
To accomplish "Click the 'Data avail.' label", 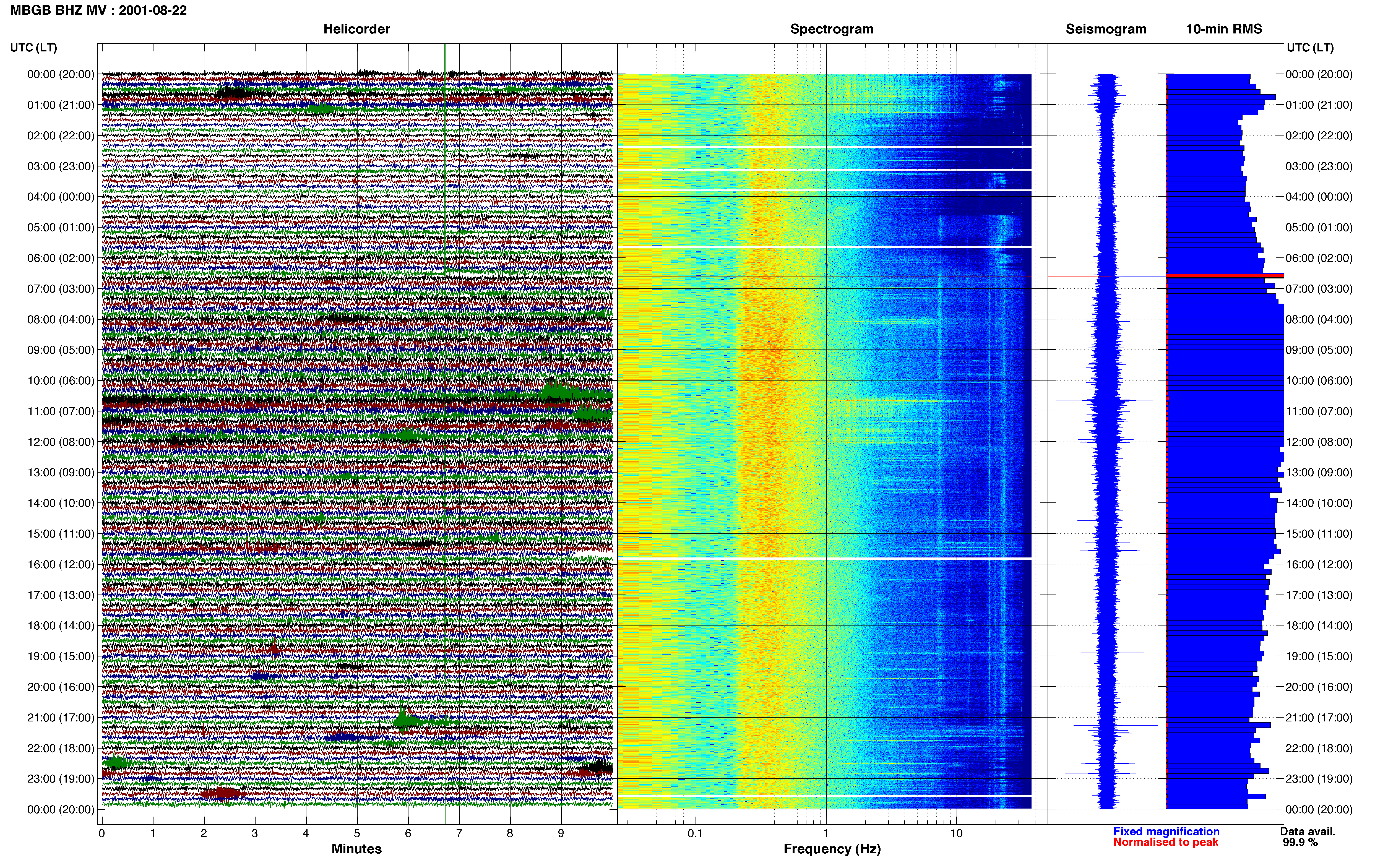I will (x=1308, y=831).
